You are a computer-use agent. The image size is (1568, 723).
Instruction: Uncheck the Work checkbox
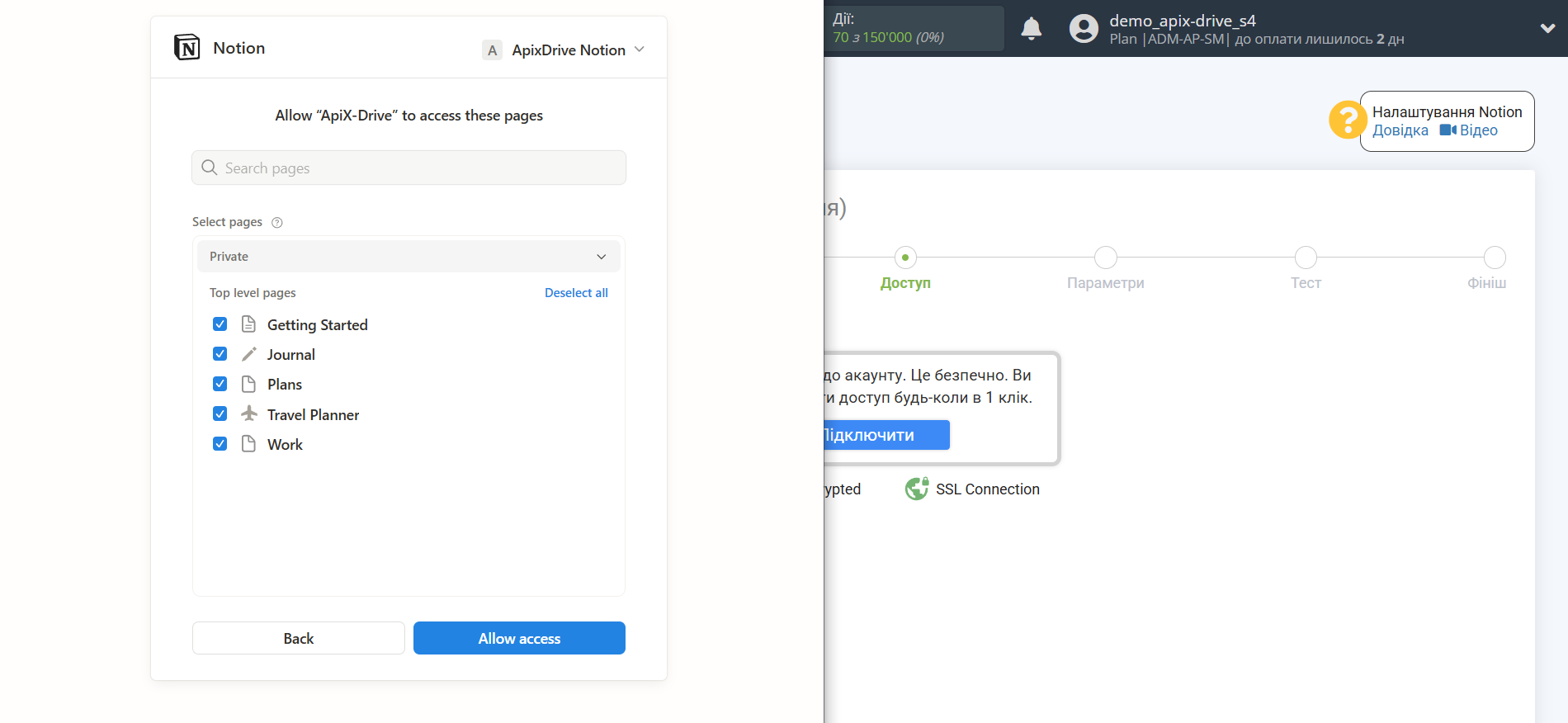220,444
